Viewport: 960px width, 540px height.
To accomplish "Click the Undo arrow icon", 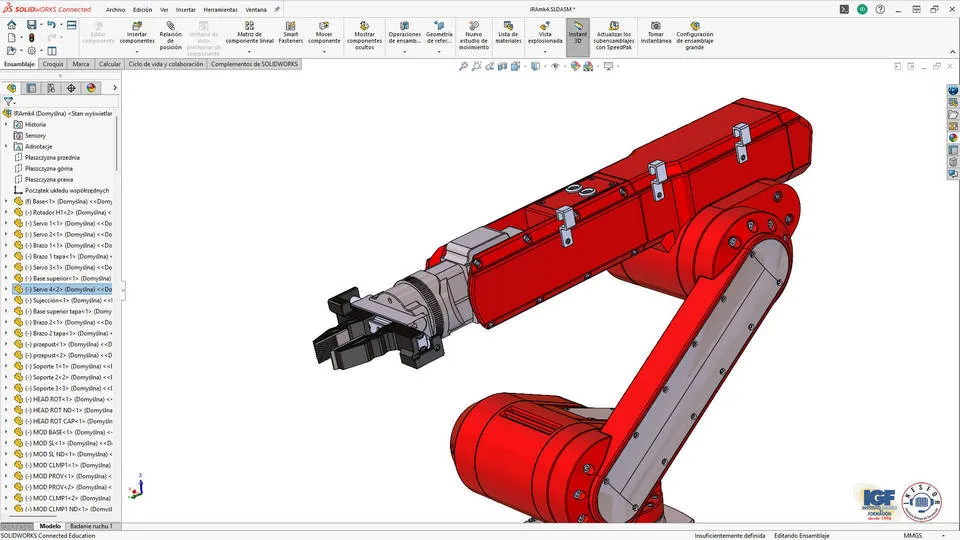I will pos(51,25).
